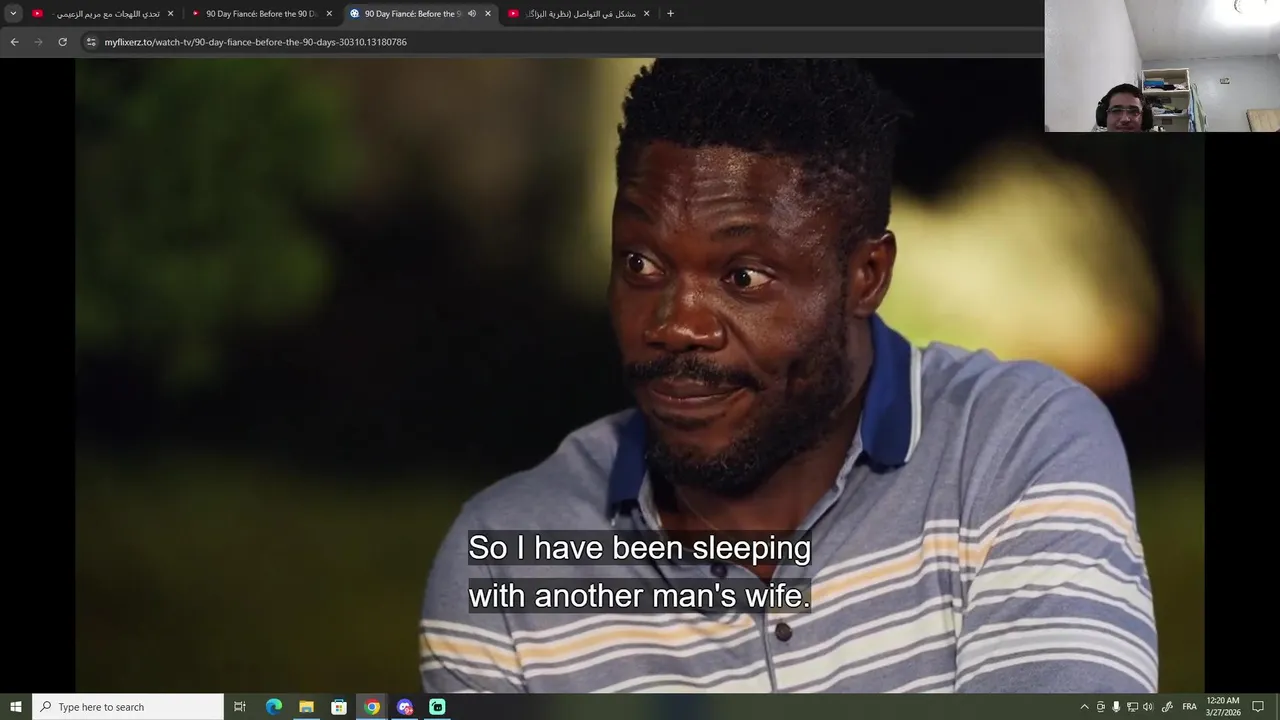The image size is (1280, 720).
Task: Click the microphone tray icon
Action: [x=1116, y=707]
